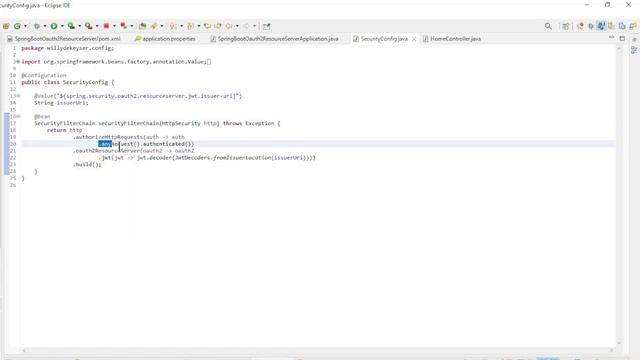Click the Previous Annotation toolbar icon
Viewport: 640px width, 360px height.
pyautogui.click(x=190, y=26)
